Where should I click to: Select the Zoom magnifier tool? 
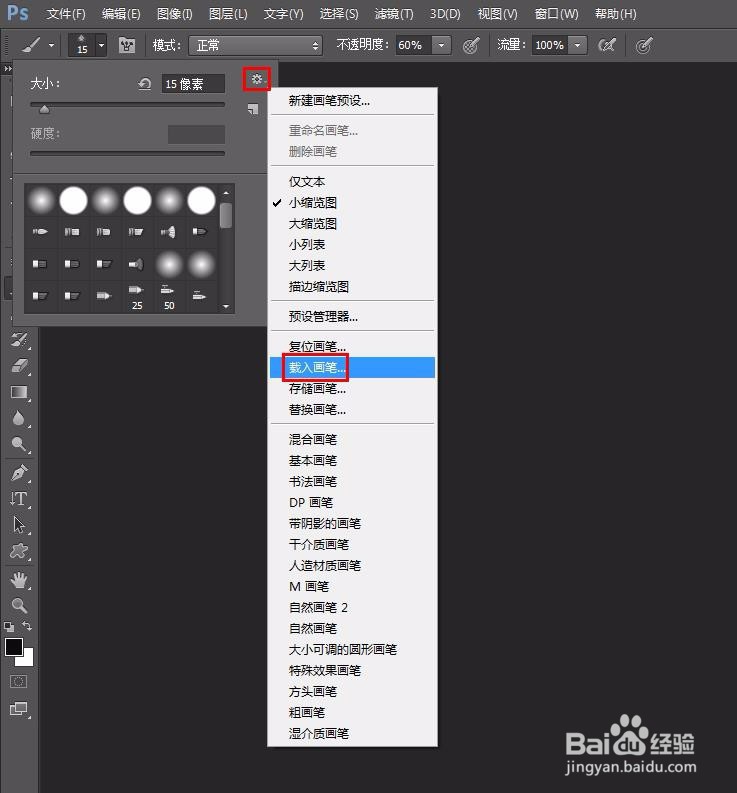[x=19, y=605]
